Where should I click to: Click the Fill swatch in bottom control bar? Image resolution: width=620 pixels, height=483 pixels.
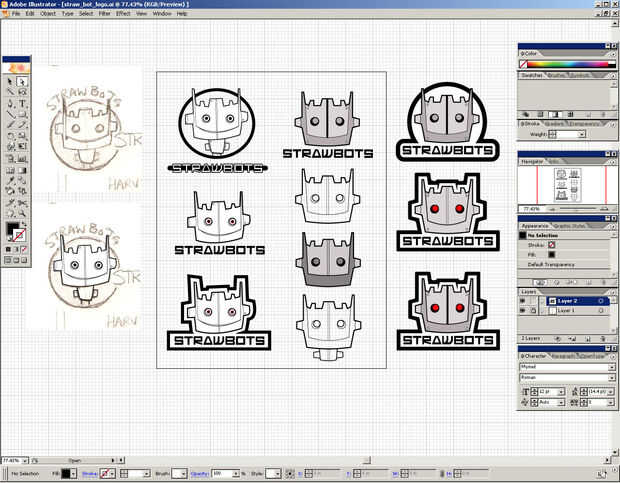pyautogui.click(x=66, y=473)
